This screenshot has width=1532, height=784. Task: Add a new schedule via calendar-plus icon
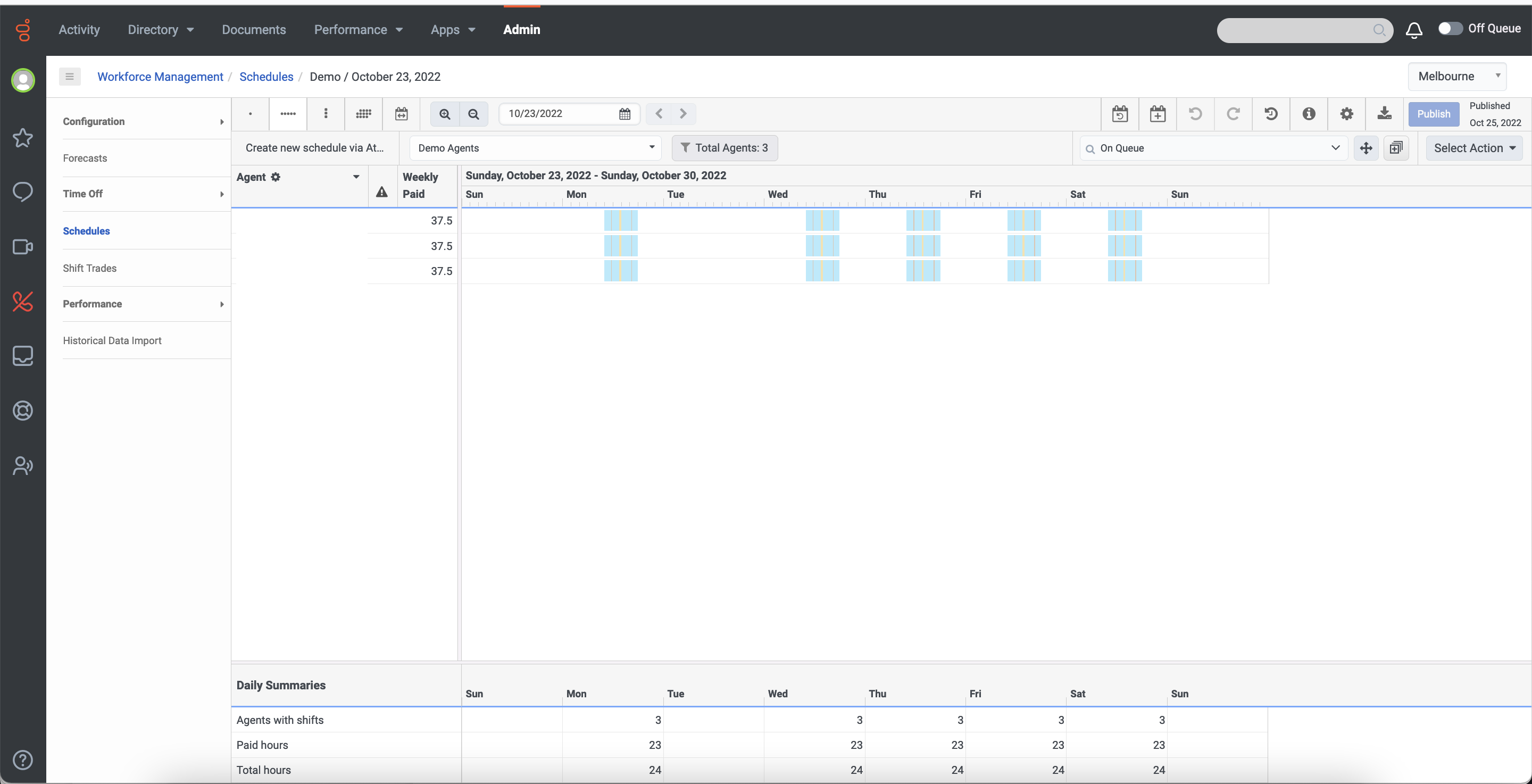click(1158, 114)
